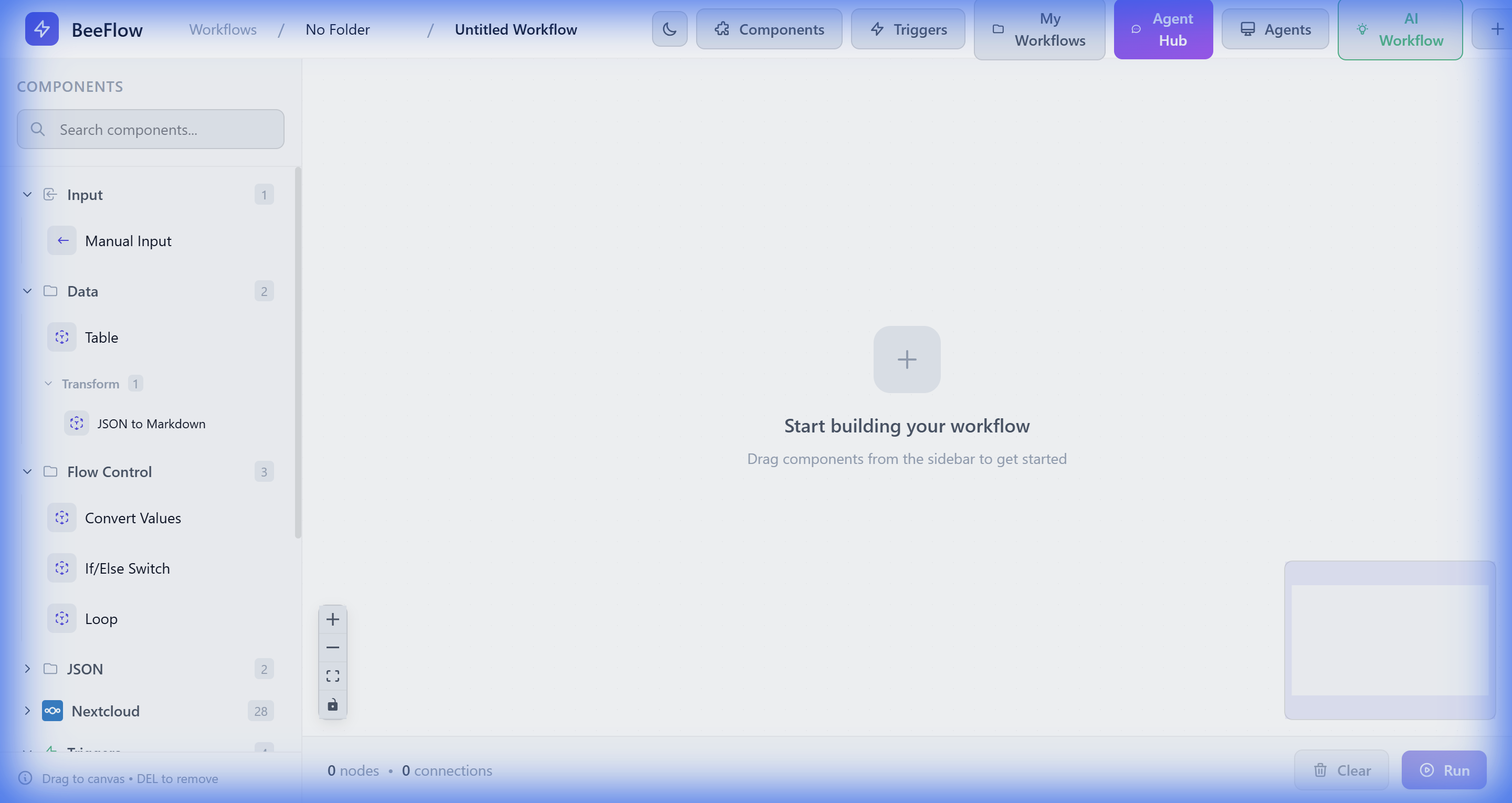Screen dimensions: 1512x803
Task: Zoom in on the canvas
Action: pyautogui.click(x=332, y=618)
